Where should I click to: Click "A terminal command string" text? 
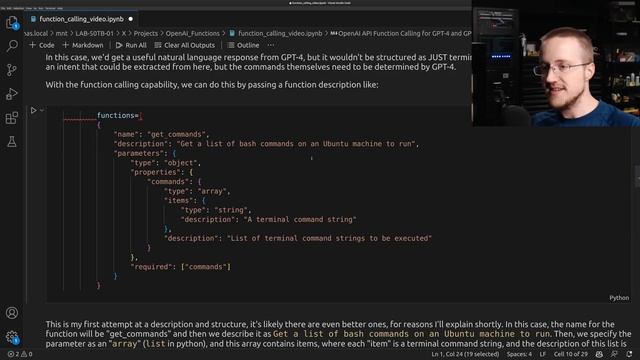300,220
